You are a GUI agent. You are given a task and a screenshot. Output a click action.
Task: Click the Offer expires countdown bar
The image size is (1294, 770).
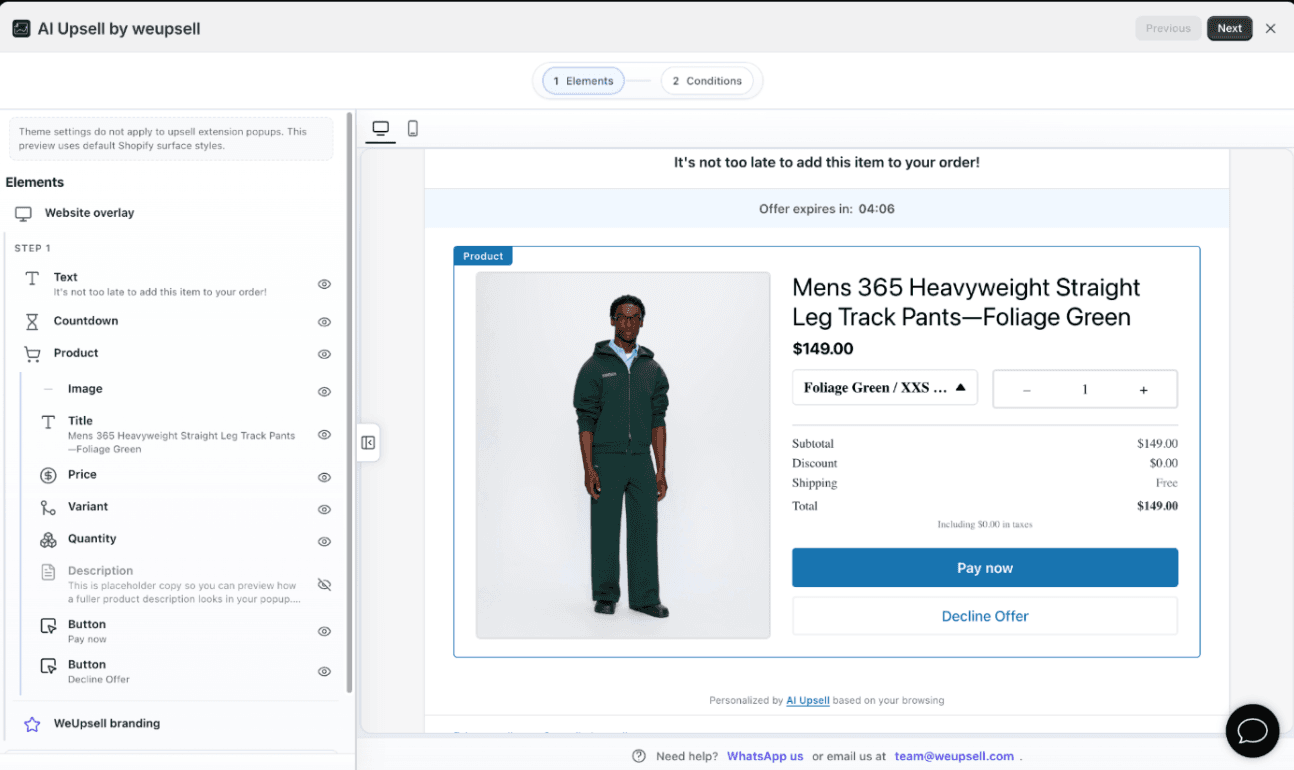click(x=826, y=209)
